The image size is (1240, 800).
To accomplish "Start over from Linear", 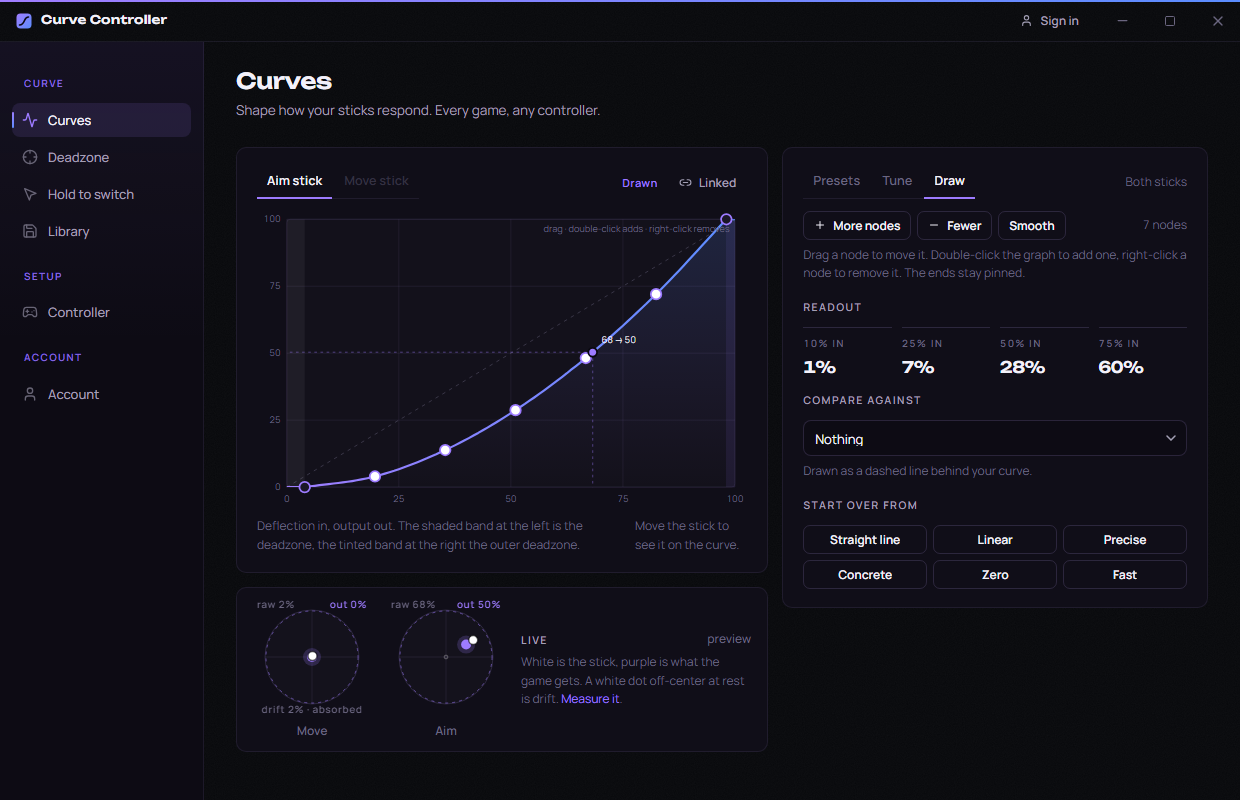I will coord(995,540).
